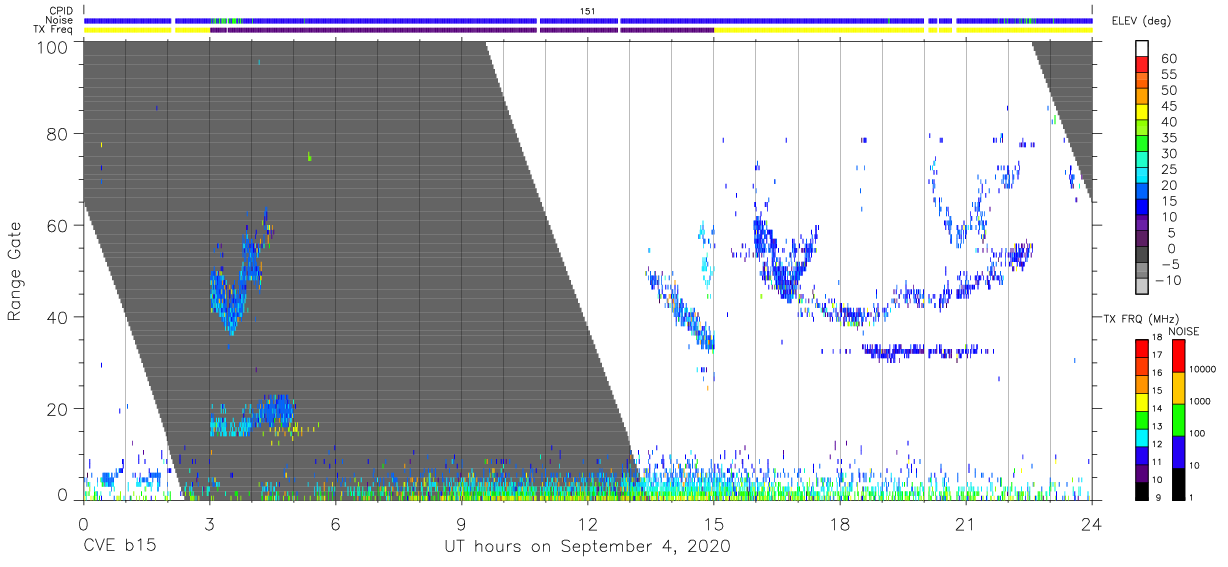Viewport: 1228px width, 567px height.
Task: Click the 'CVE b15' radar beam label
Action: click(x=119, y=546)
